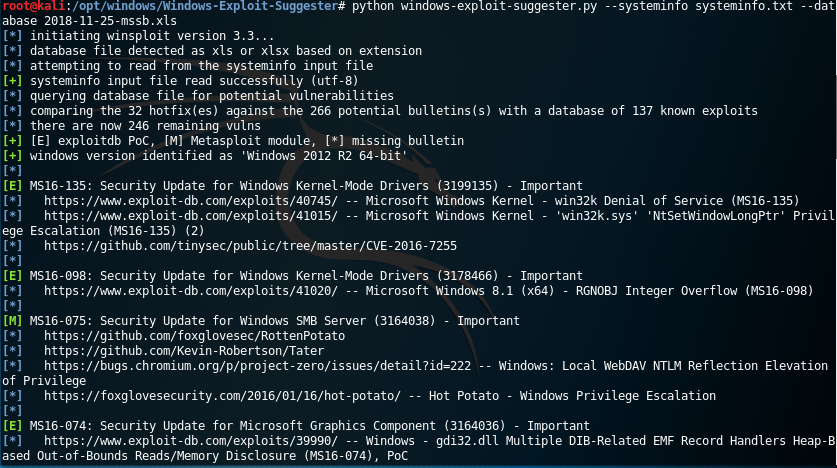Viewport: 837px width, 468px height.
Task: Click the /opt/windows/Windows-Exploit-Suggester path
Action: (200, 5)
